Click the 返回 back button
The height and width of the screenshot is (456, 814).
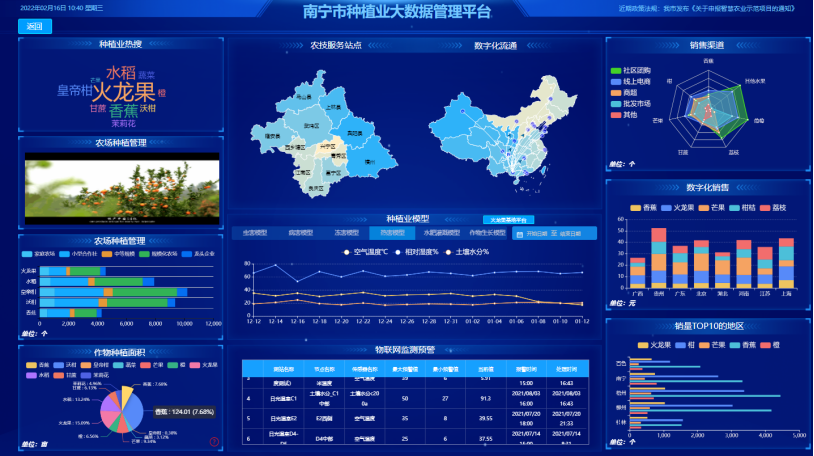tap(34, 27)
